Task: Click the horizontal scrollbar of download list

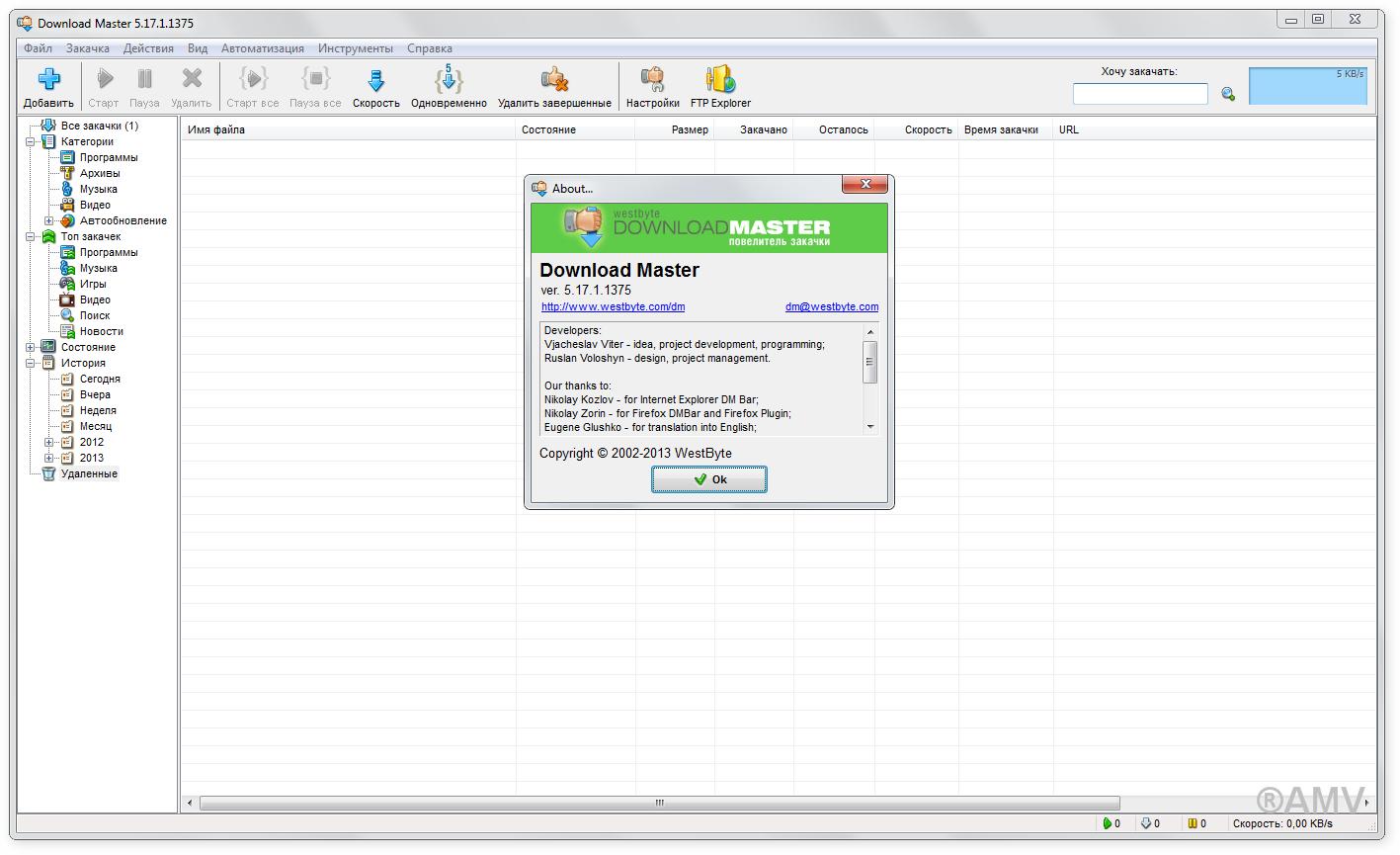Action: point(659,803)
